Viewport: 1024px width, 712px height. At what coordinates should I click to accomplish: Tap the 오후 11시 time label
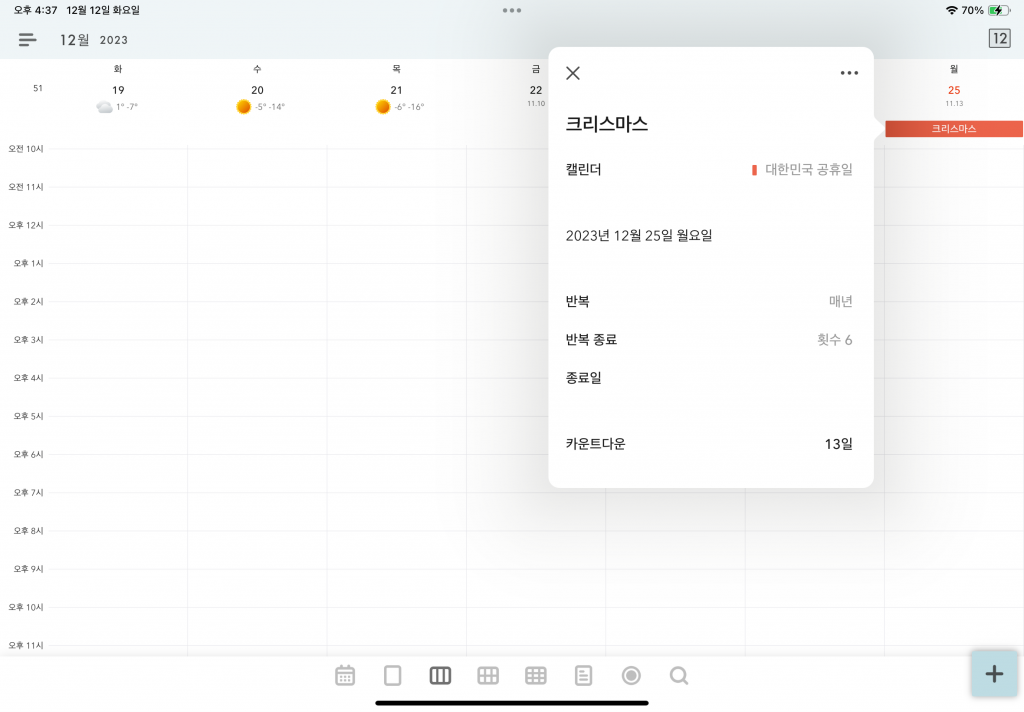click(x=25, y=645)
